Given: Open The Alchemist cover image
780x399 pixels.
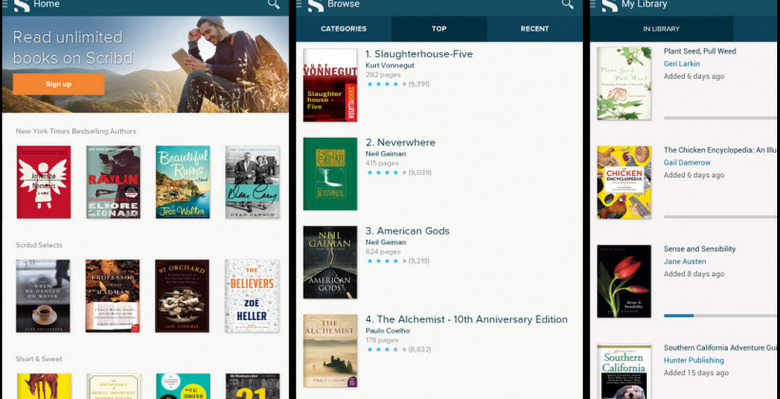Looking at the screenshot, I should coord(330,351).
